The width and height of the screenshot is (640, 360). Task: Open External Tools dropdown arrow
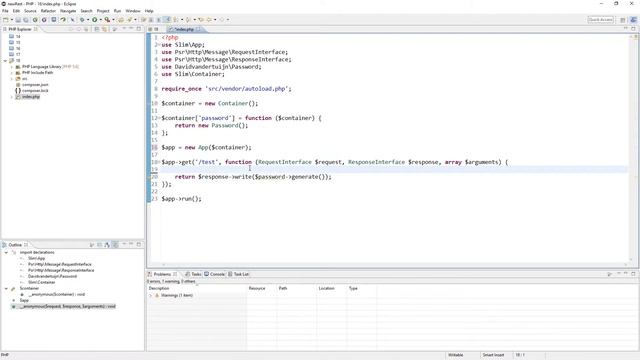tap(113, 20)
